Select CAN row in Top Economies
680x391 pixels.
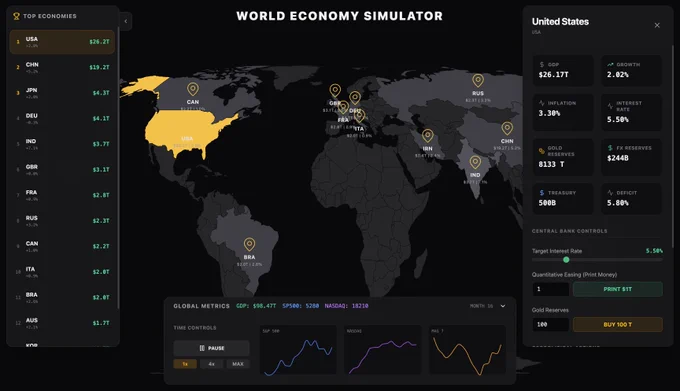click(62, 246)
